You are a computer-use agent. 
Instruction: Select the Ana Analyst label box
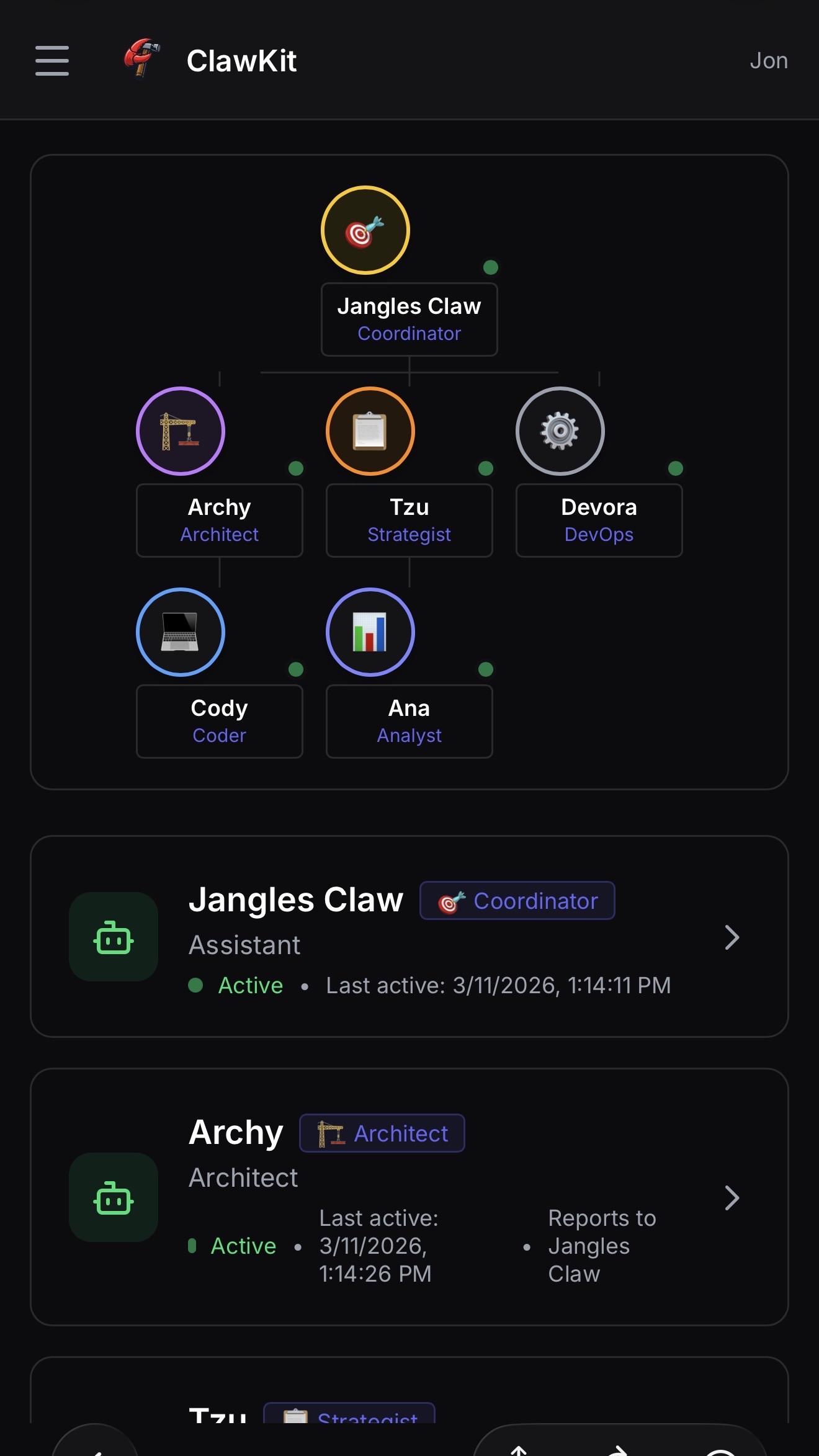pos(409,721)
